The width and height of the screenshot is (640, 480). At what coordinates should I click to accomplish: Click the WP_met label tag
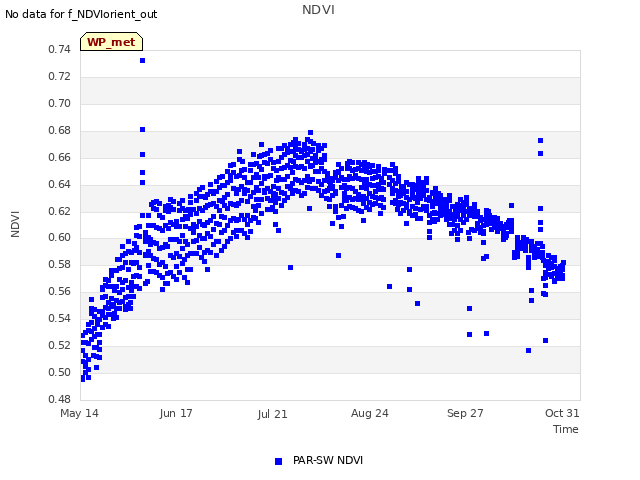111,42
